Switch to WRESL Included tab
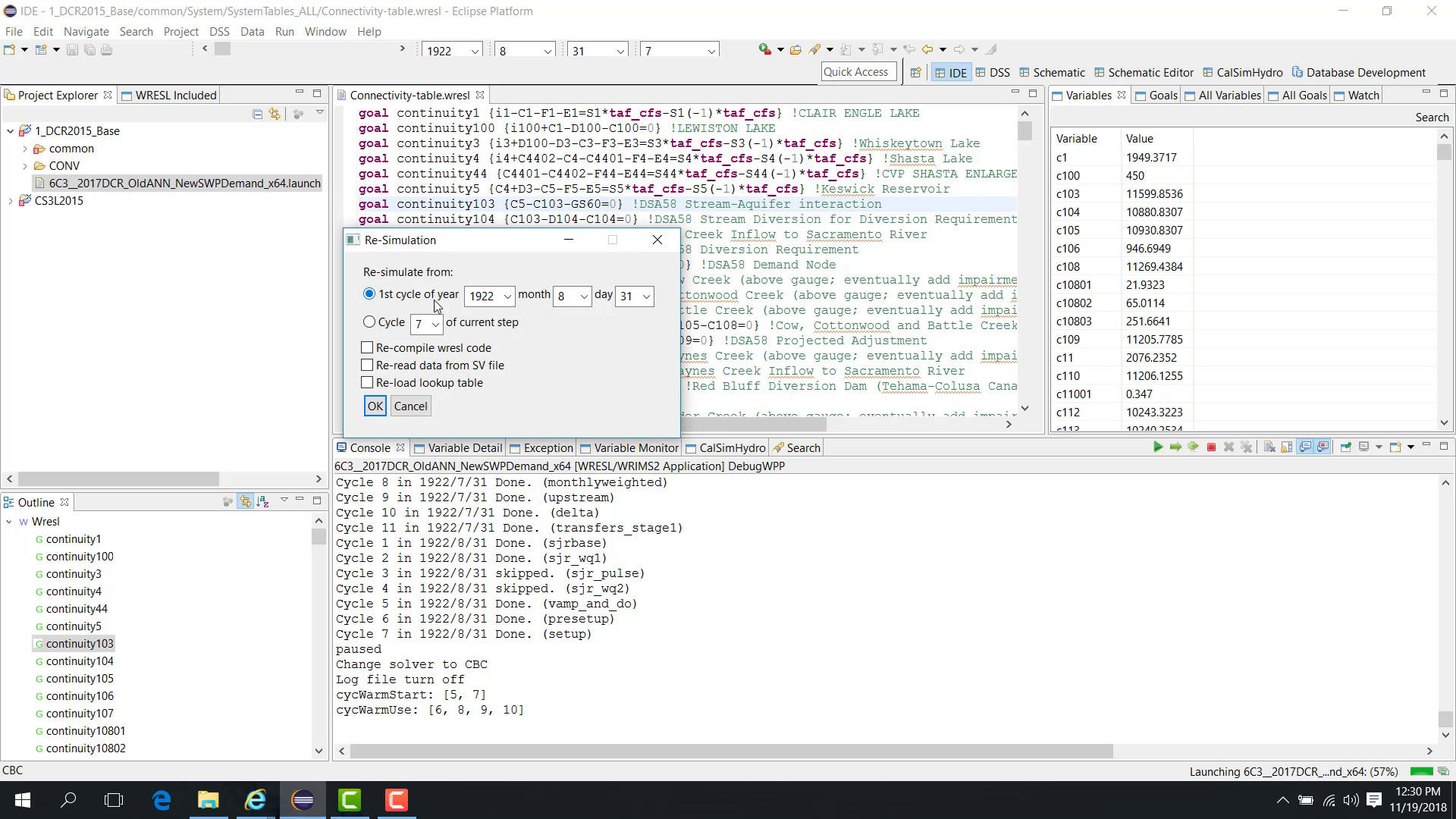The height and width of the screenshot is (819, 1456). 169,96
